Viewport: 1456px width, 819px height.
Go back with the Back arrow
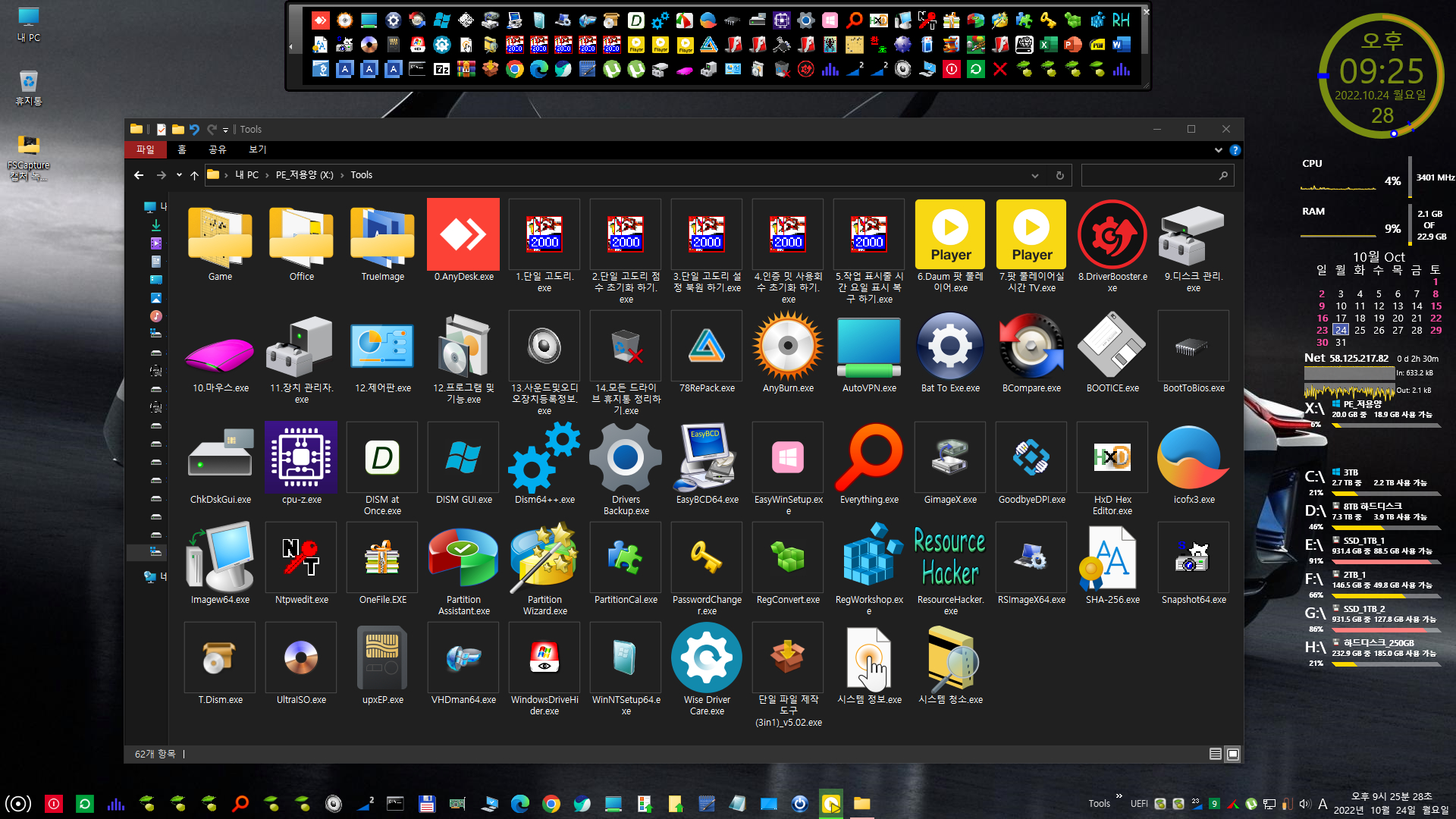click(x=139, y=175)
